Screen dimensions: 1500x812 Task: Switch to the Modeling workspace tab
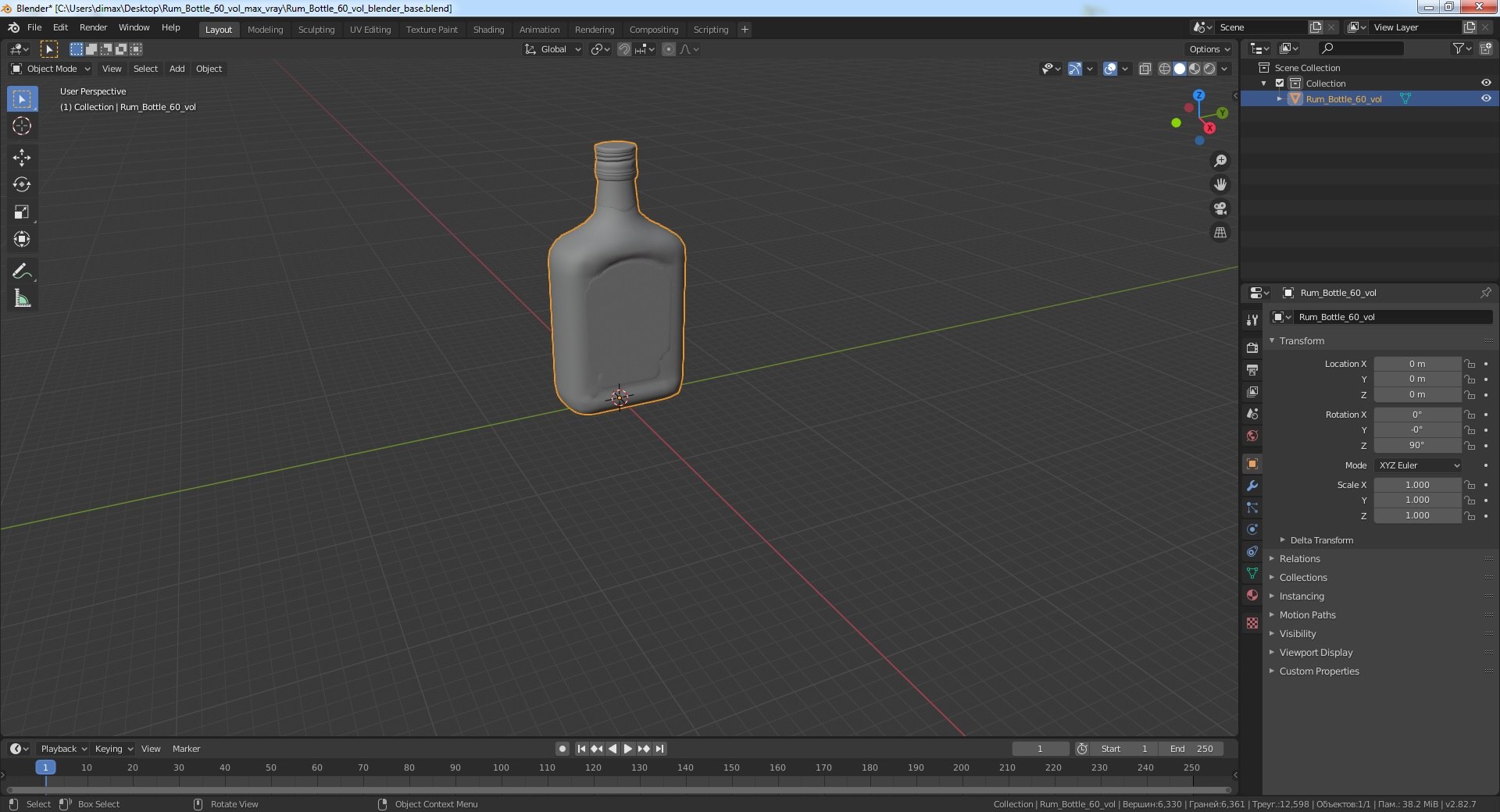point(265,30)
